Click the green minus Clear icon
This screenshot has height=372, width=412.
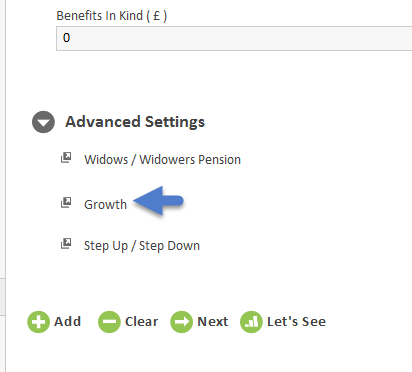click(109, 322)
